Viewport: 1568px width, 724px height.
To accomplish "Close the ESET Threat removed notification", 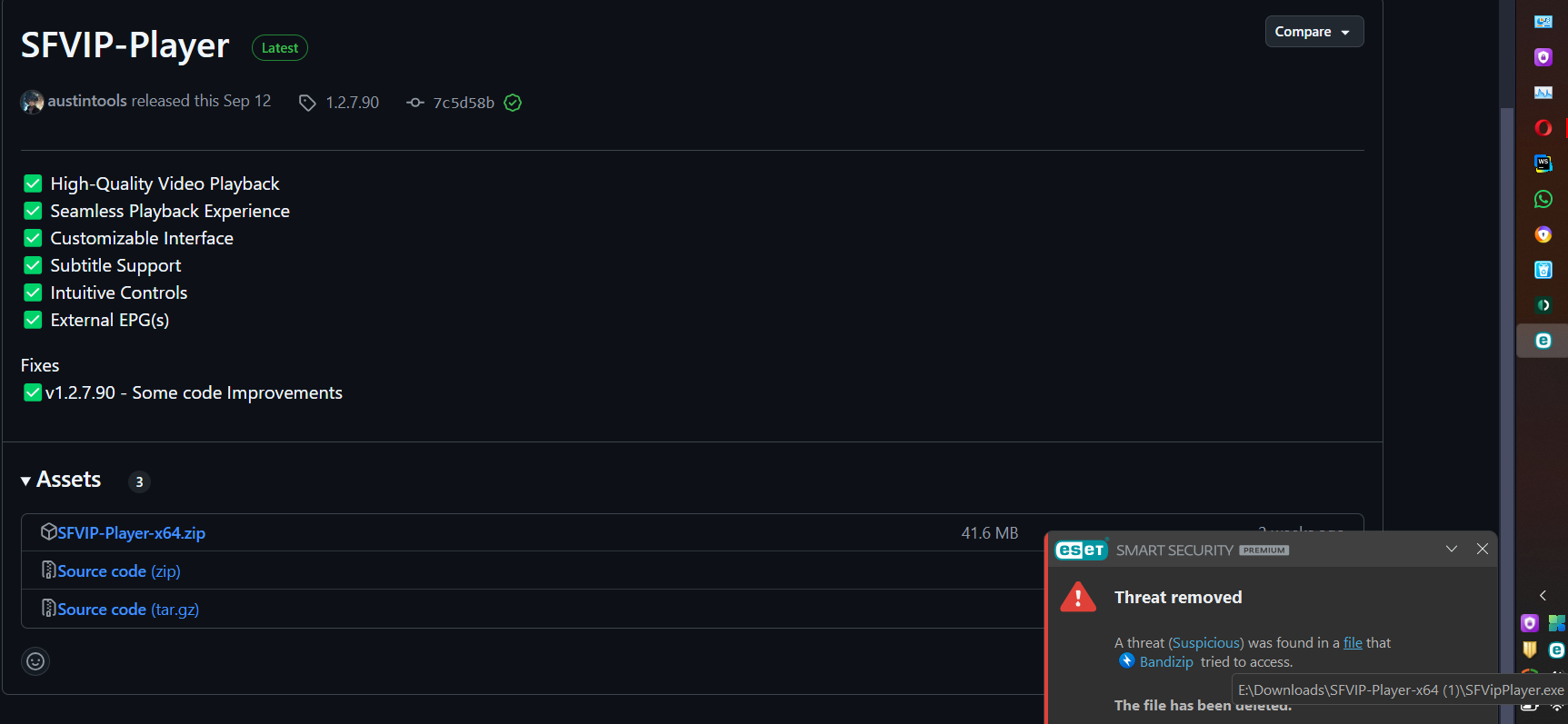I will (x=1483, y=549).
